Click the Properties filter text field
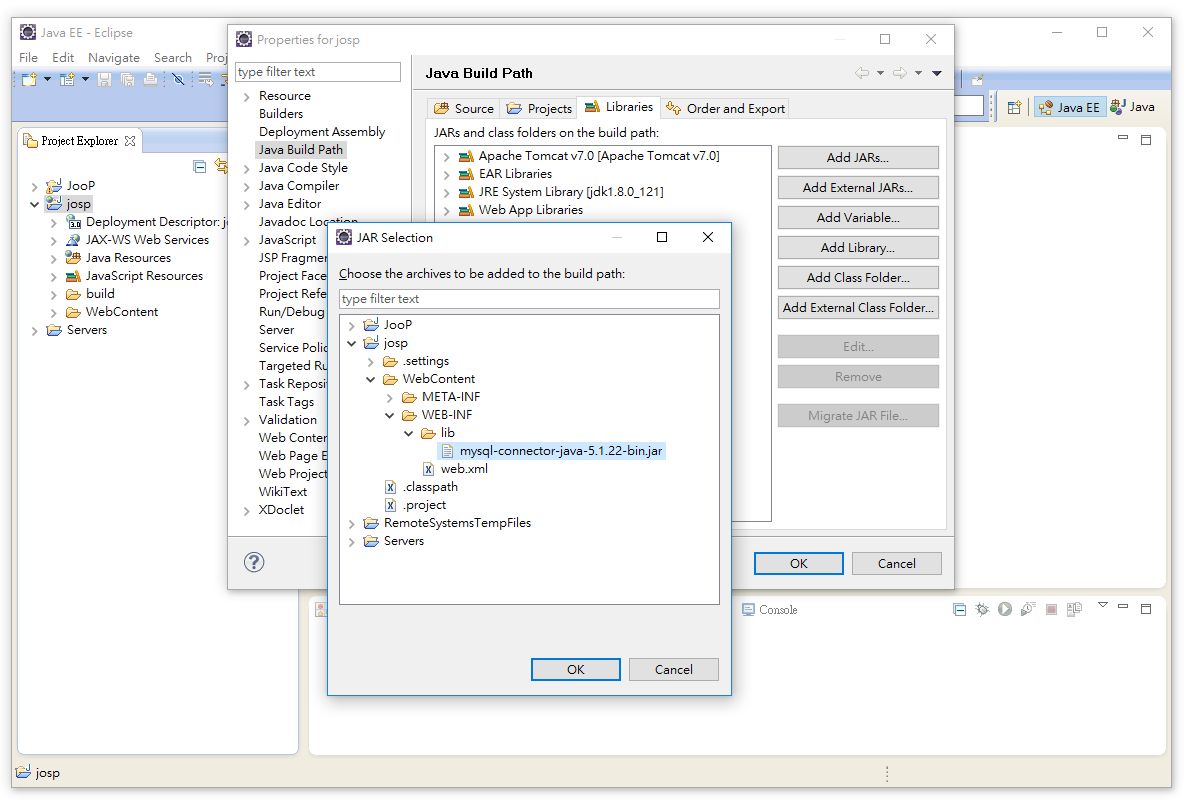 (x=318, y=72)
